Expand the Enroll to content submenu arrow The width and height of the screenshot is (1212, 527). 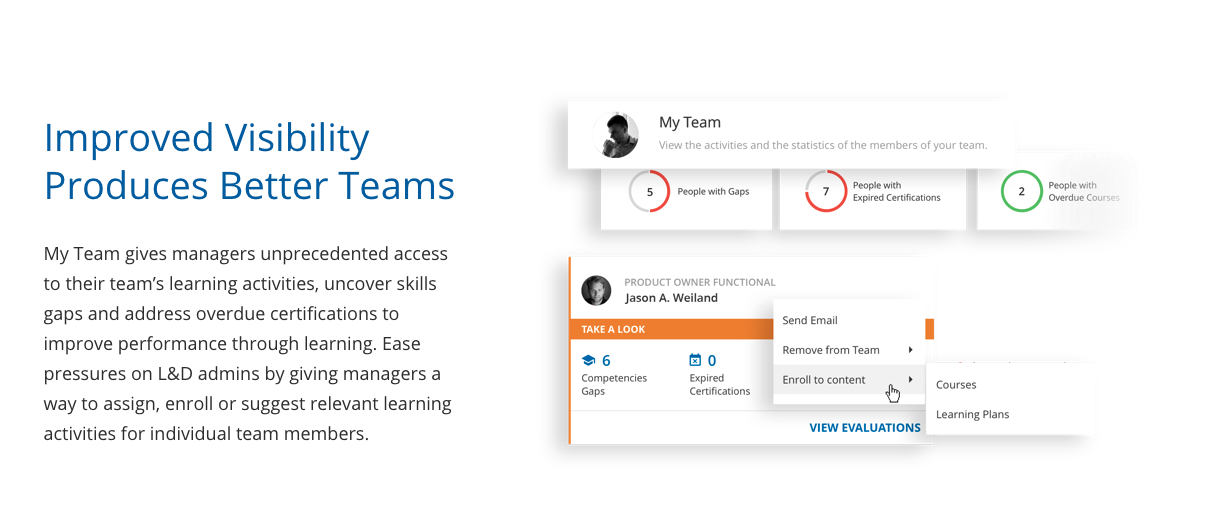(x=910, y=380)
